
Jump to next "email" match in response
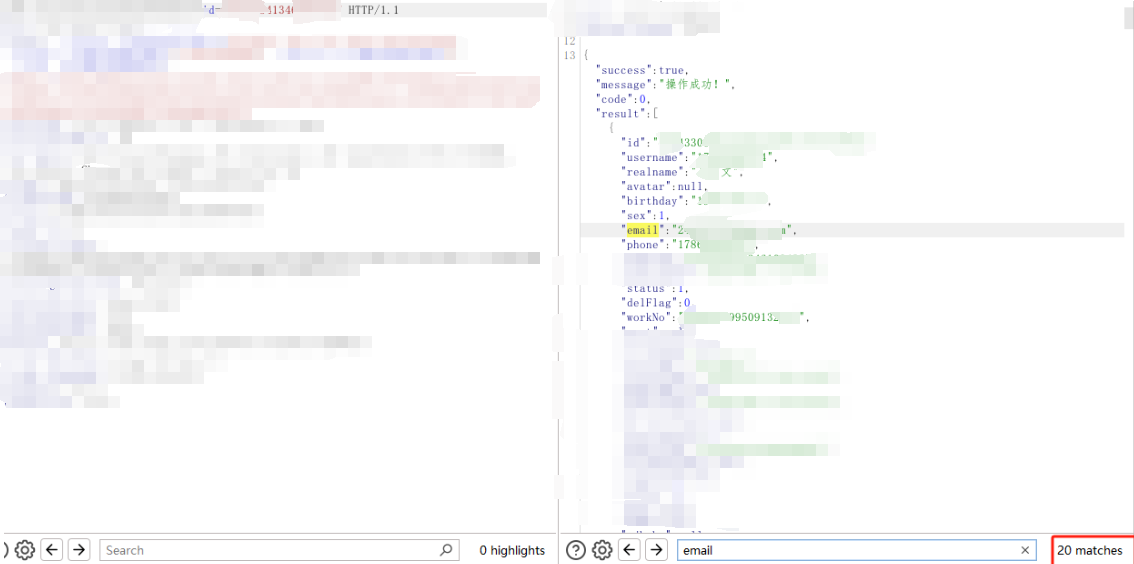click(x=656, y=550)
